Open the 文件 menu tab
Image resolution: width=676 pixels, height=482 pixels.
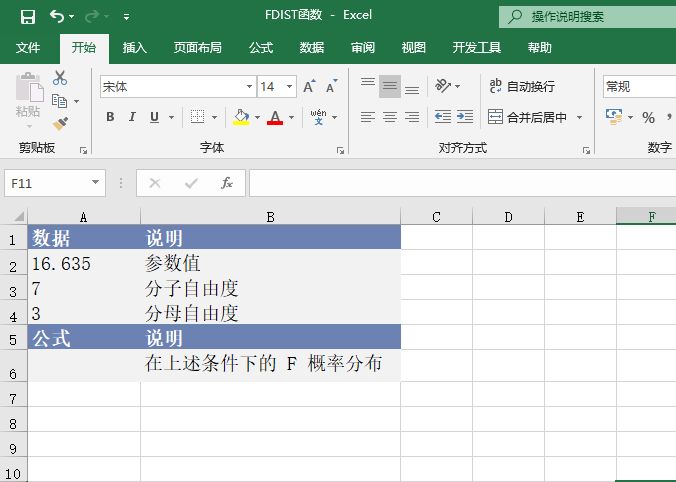pyautogui.click(x=28, y=47)
